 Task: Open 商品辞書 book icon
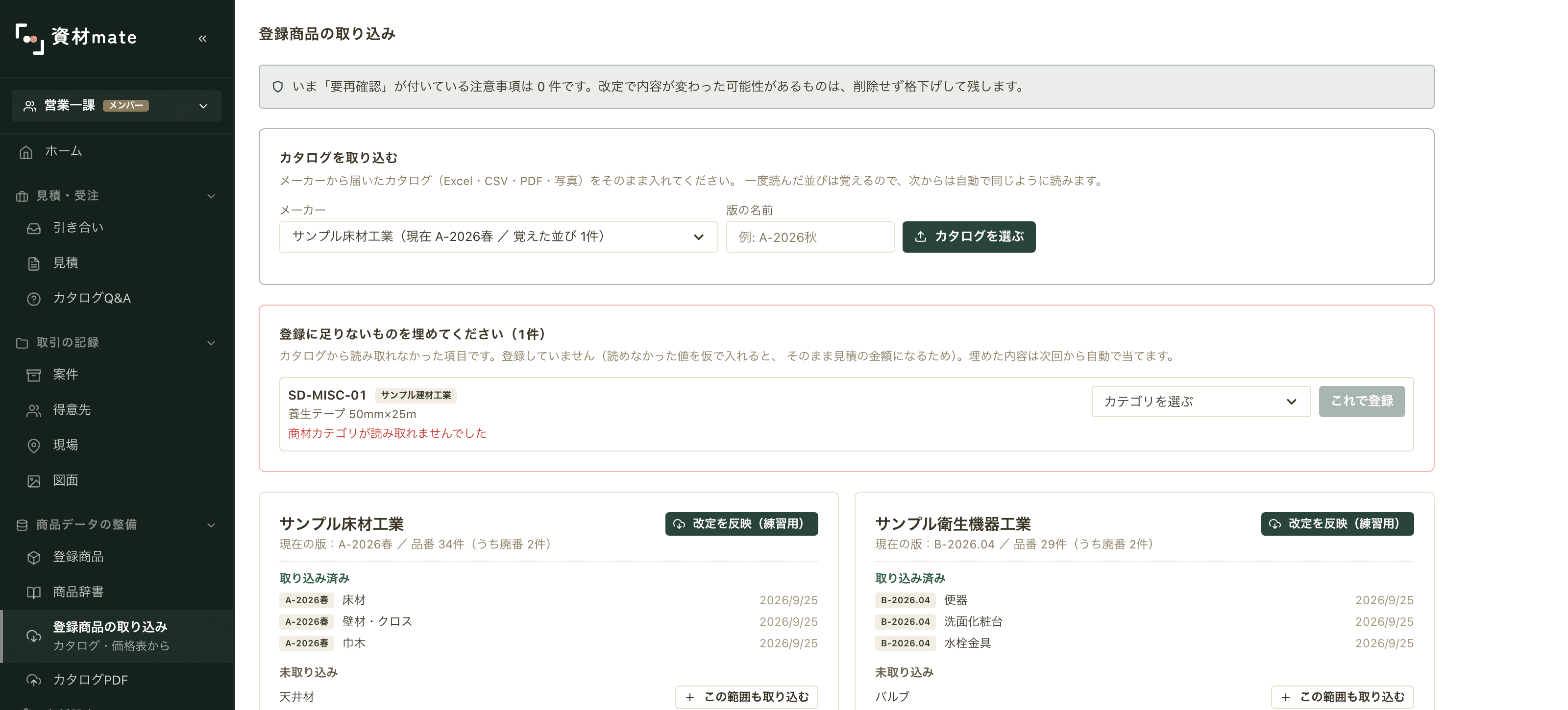(x=34, y=592)
